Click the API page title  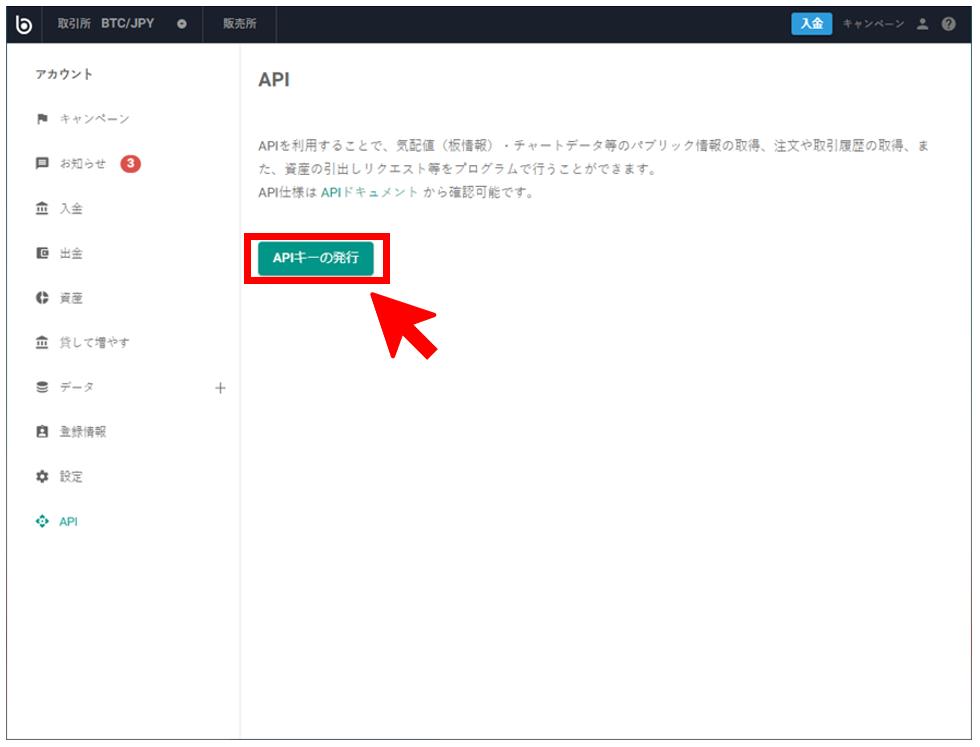click(274, 80)
